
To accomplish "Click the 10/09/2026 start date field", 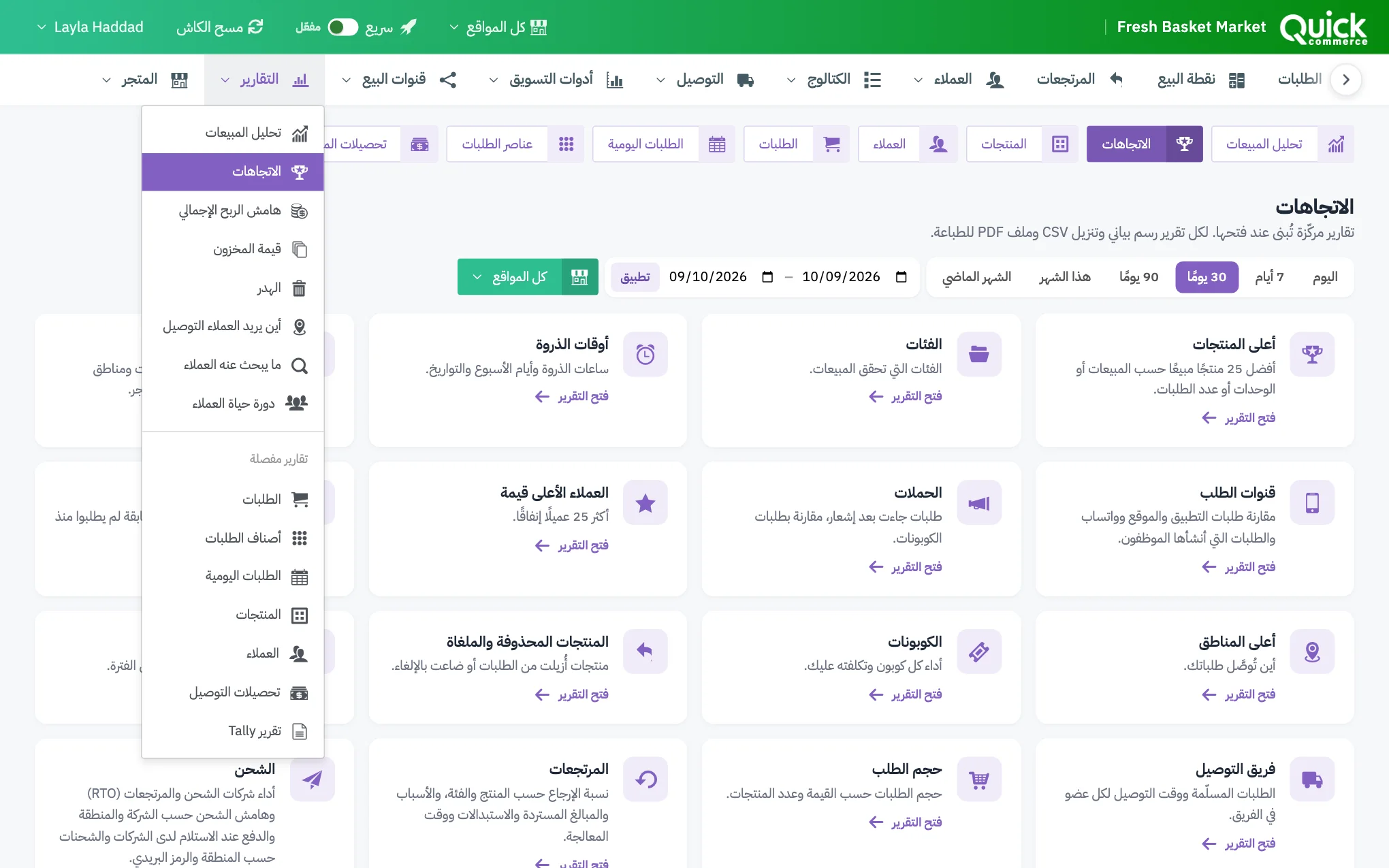I will click(x=854, y=277).
